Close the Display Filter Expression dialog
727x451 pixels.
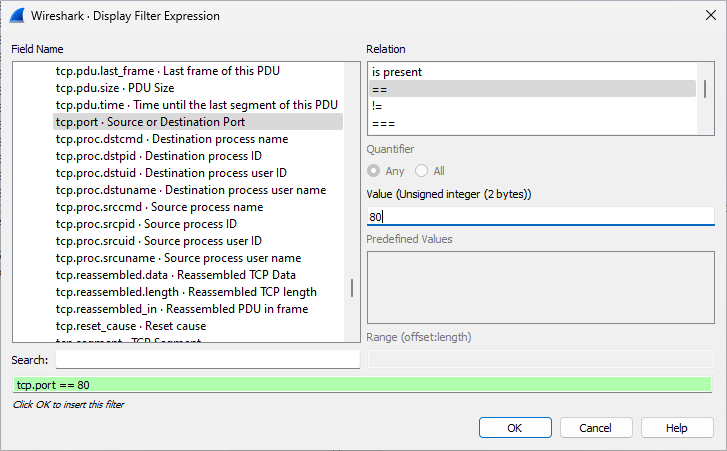(710, 15)
